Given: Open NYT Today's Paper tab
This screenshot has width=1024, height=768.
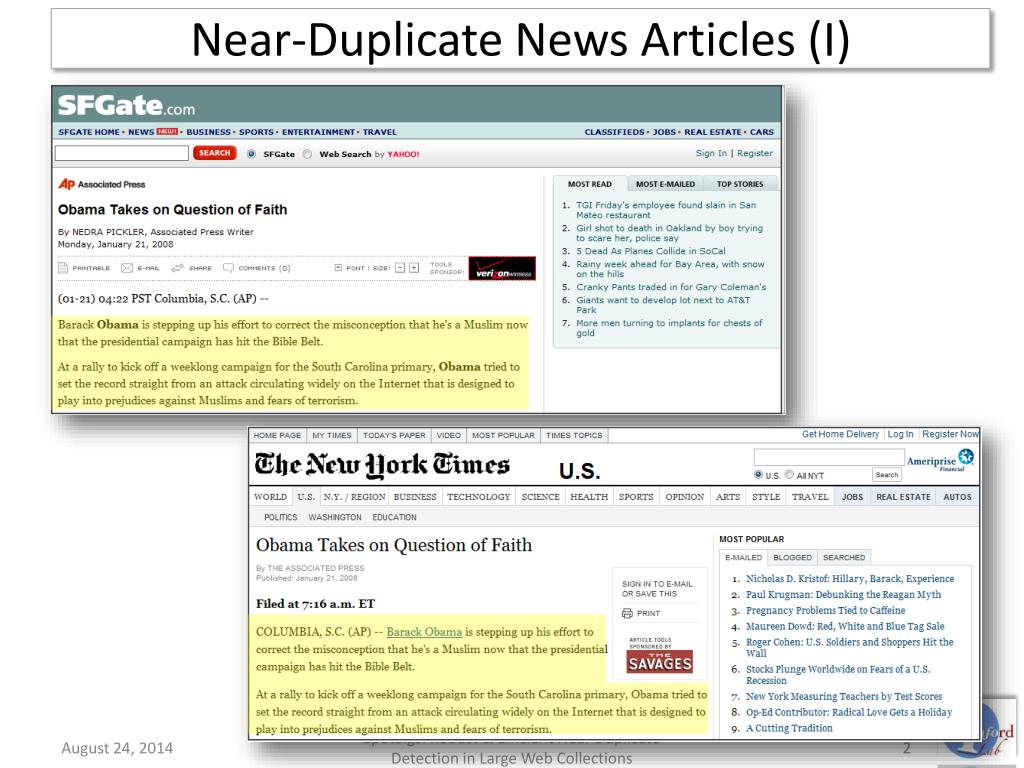Looking at the screenshot, I should (394, 435).
